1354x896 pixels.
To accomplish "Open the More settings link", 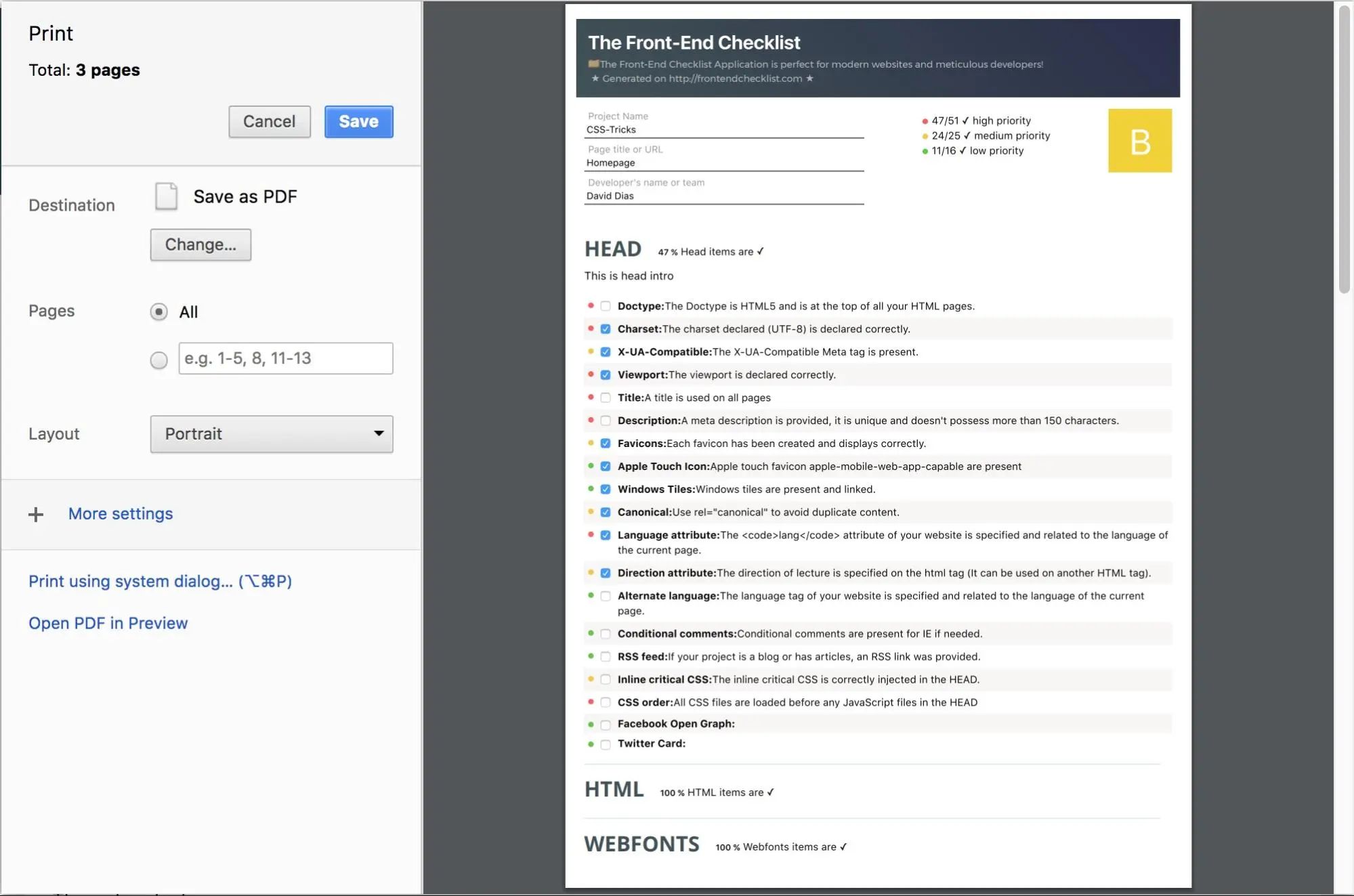I will (121, 514).
